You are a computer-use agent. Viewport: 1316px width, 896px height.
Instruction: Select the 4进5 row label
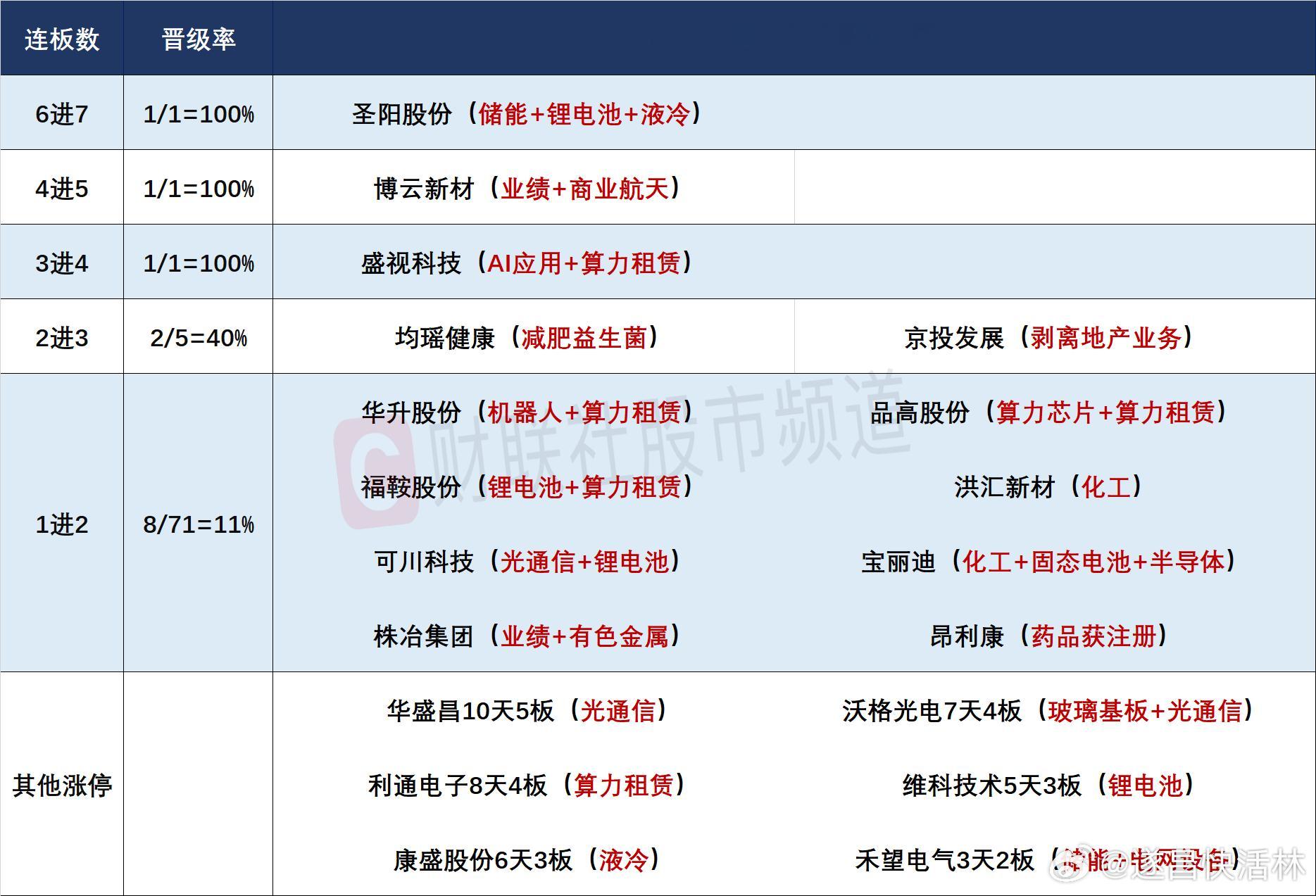(62, 189)
